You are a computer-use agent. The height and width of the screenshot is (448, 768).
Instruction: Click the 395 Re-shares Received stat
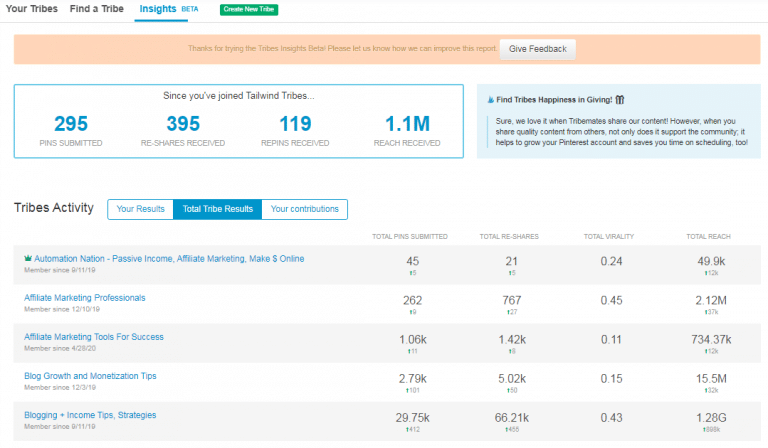point(183,130)
